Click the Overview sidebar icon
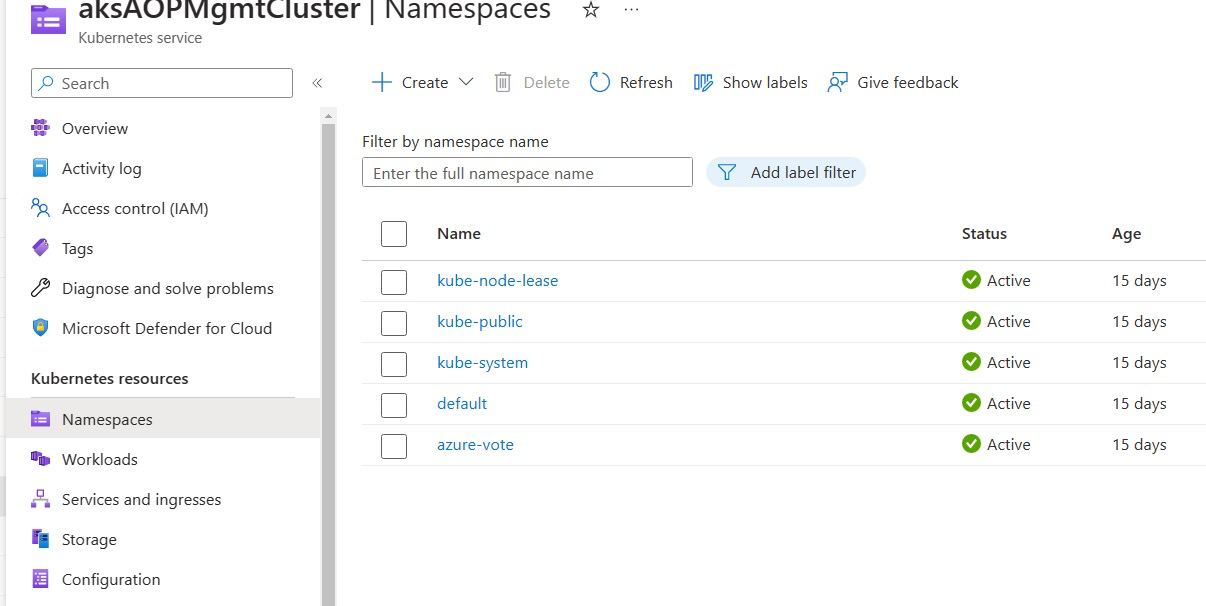This screenshot has width=1206, height=606. [40, 128]
